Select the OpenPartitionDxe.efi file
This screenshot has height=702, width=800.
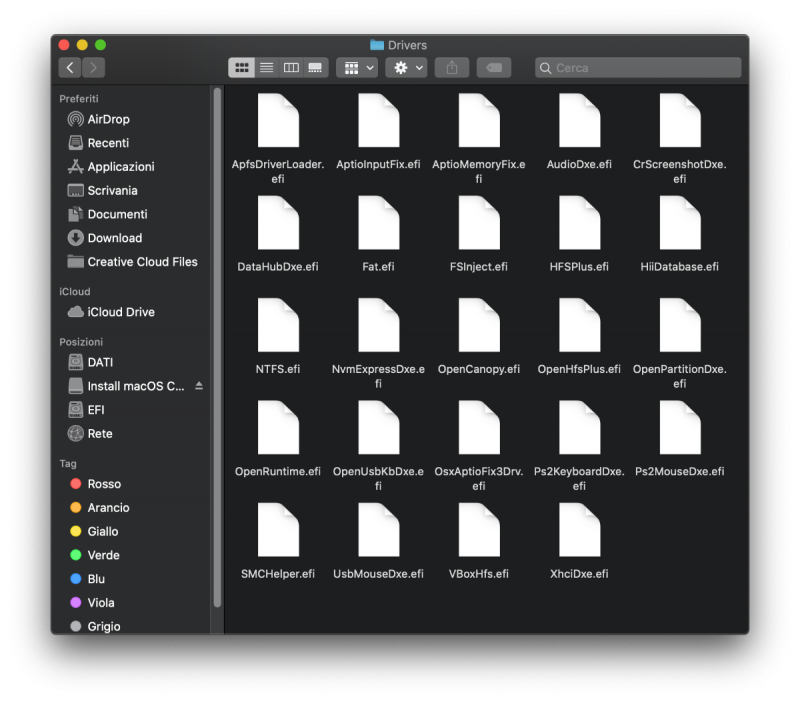point(680,343)
